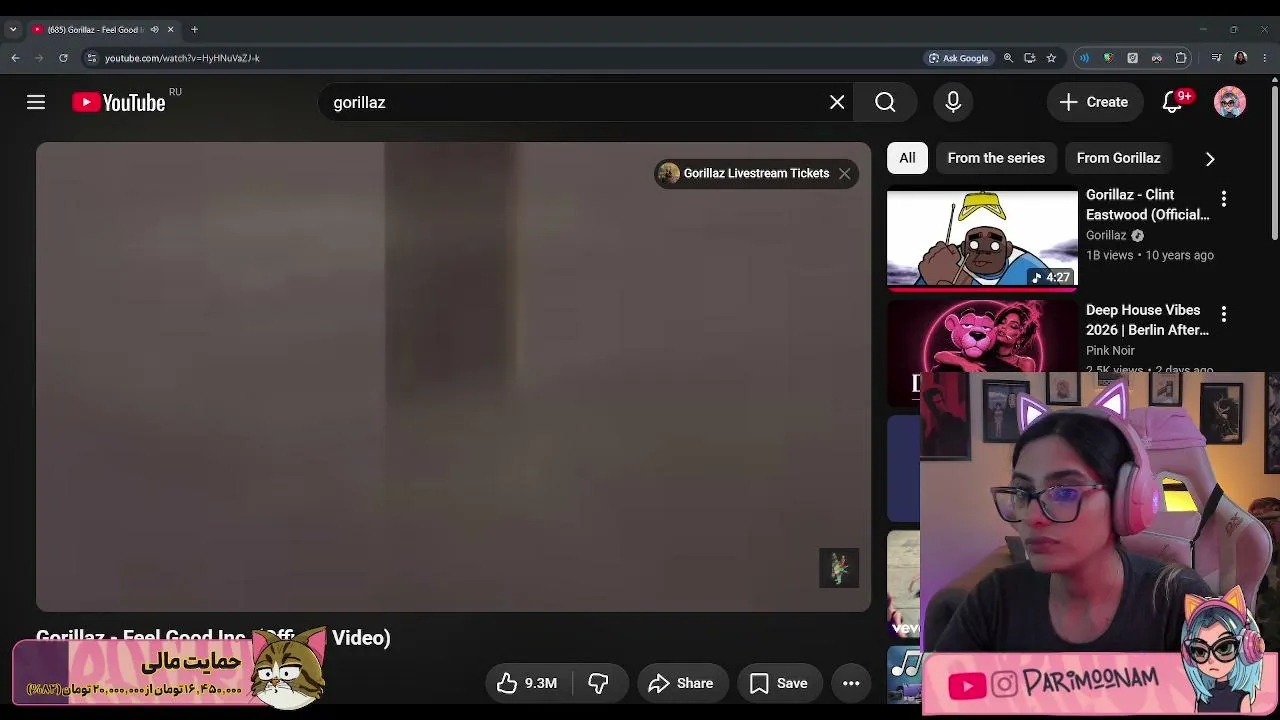Open the browser tab search dropdown

click(13, 30)
